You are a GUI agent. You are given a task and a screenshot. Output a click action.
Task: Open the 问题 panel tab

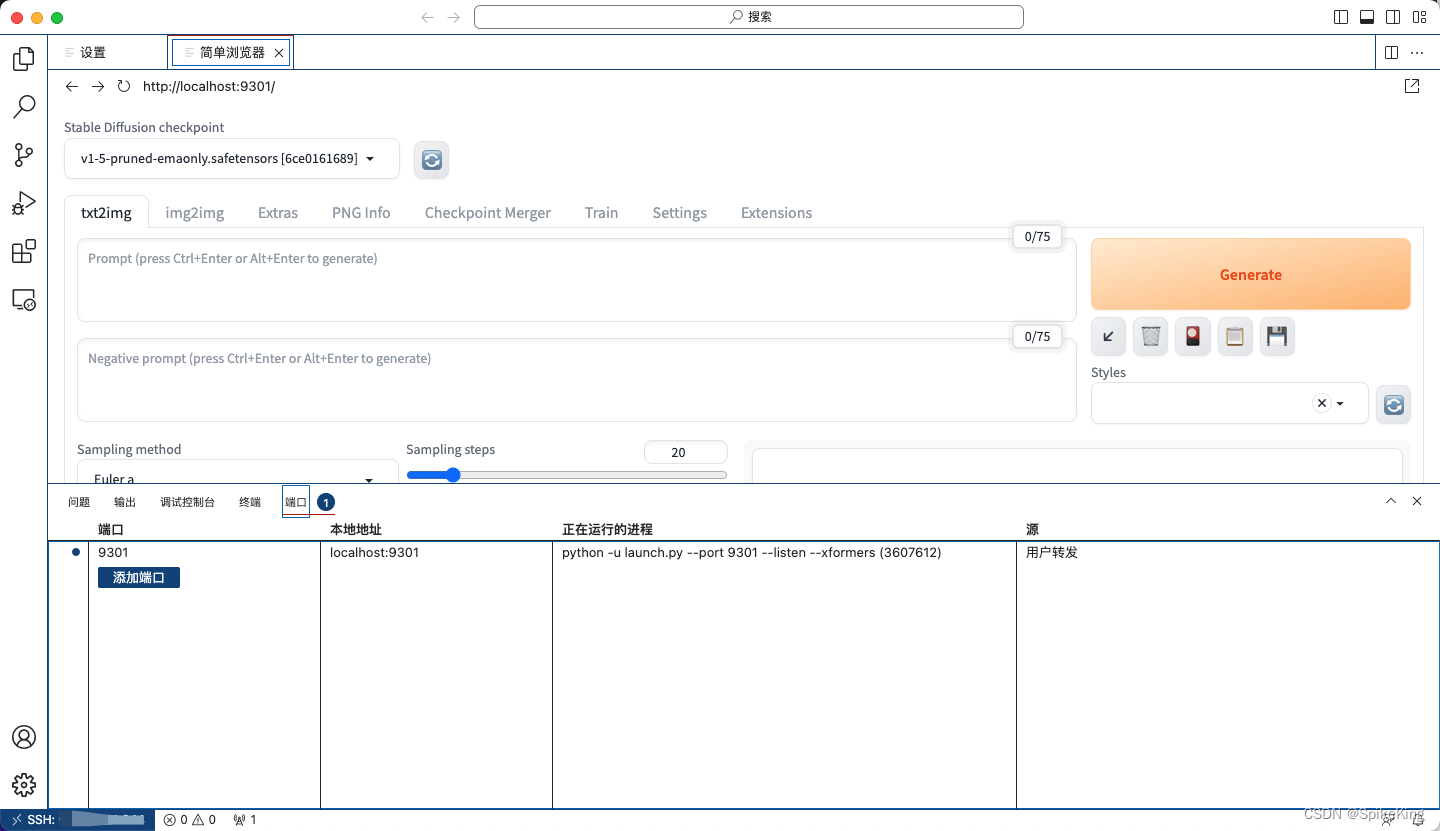click(79, 502)
